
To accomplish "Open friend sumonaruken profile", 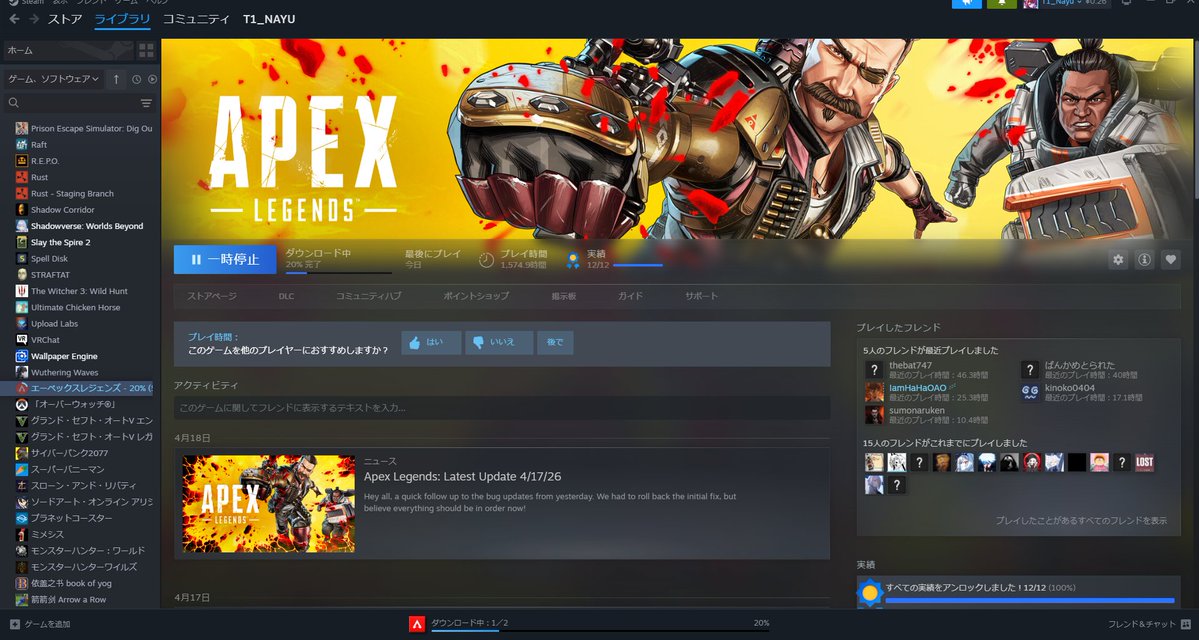I will (916, 411).
